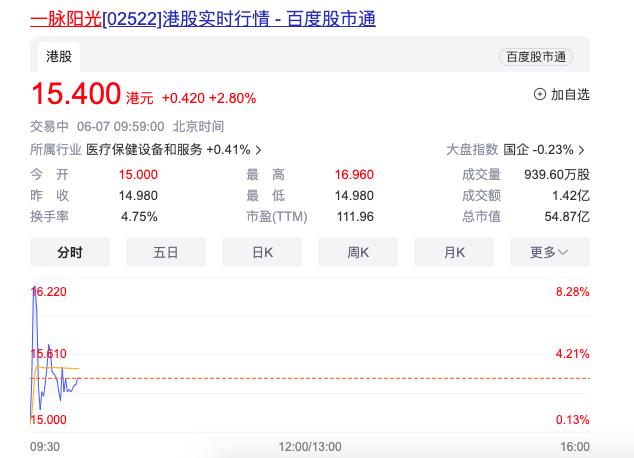634x458 pixels.
Task: Click the 16.220 price axis label
Action: (49, 292)
